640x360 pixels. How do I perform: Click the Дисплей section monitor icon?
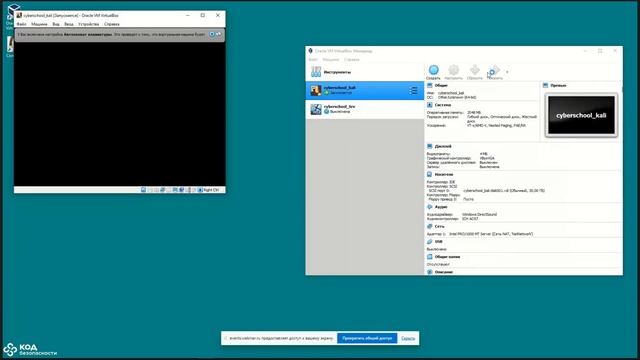[x=430, y=146]
